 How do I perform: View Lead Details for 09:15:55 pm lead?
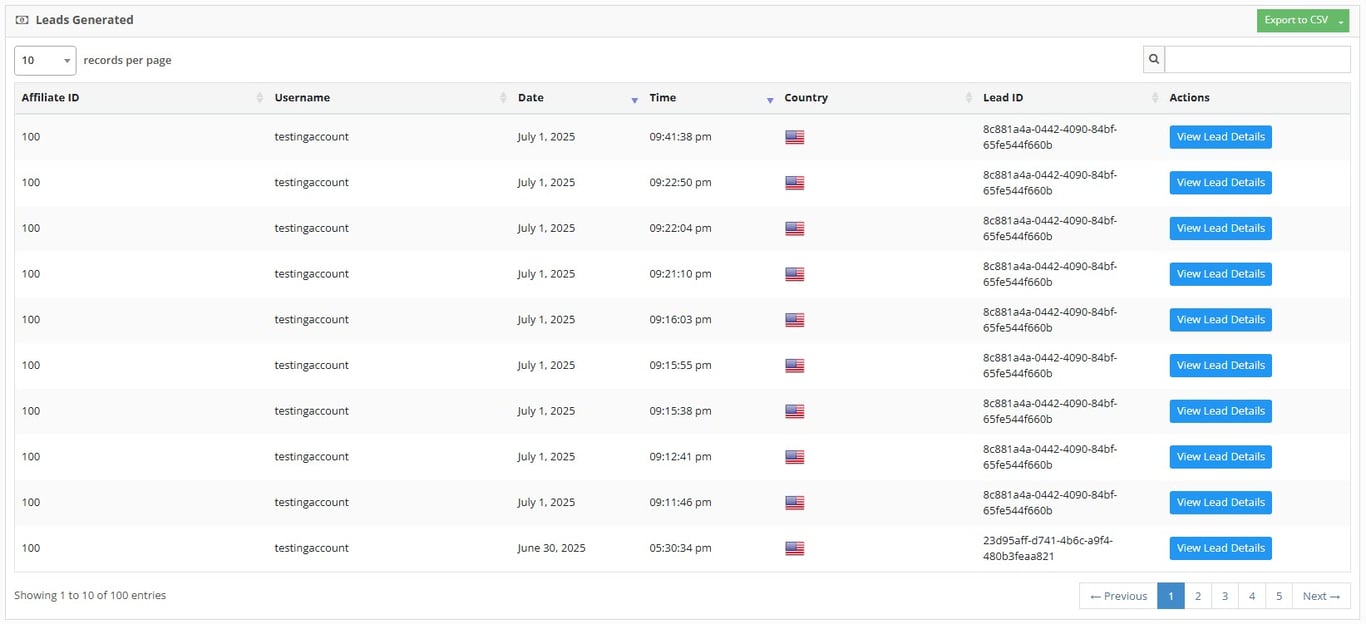click(1220, 365)
